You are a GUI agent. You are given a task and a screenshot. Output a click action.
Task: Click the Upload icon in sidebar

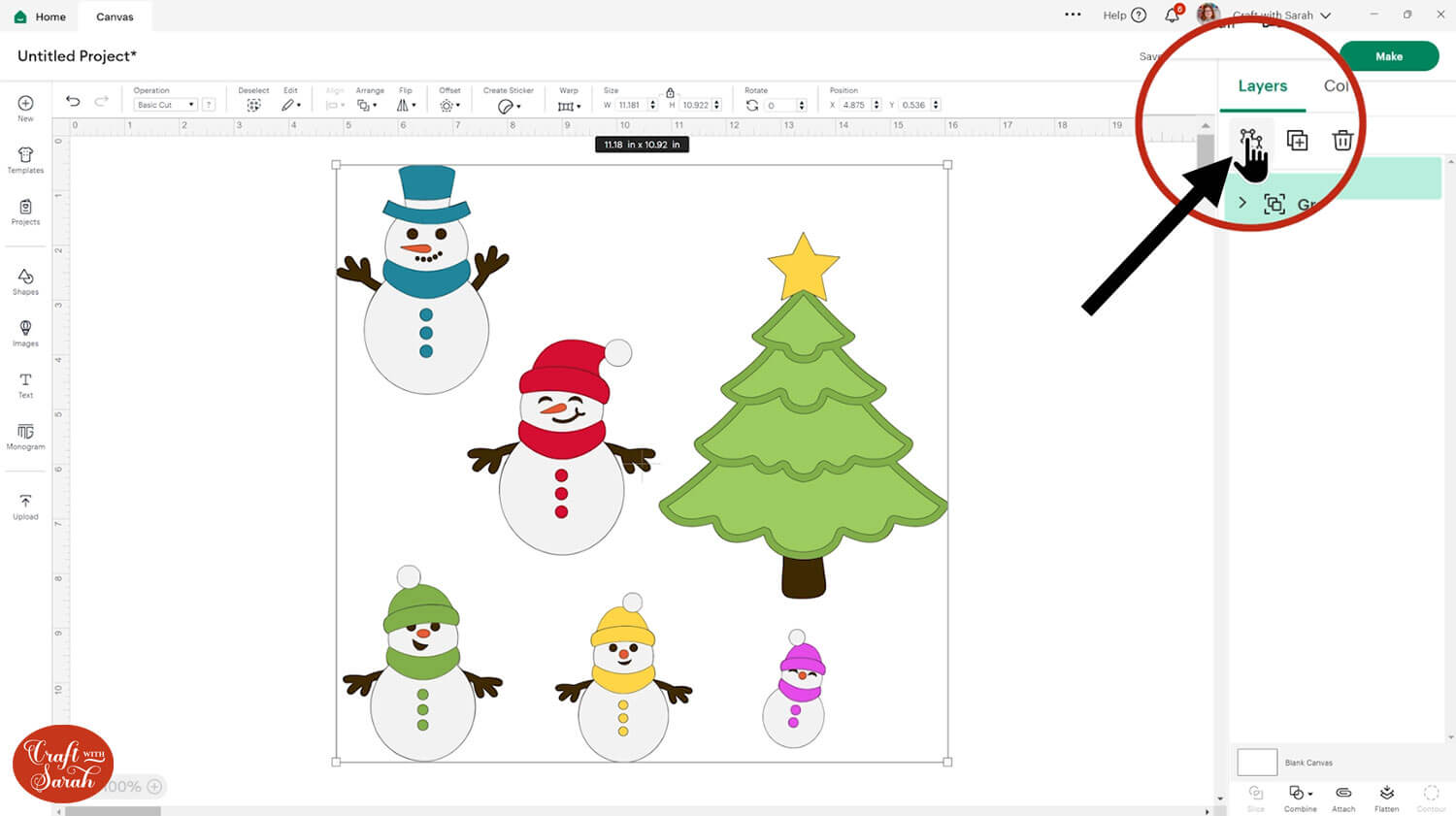pos(25,506)
